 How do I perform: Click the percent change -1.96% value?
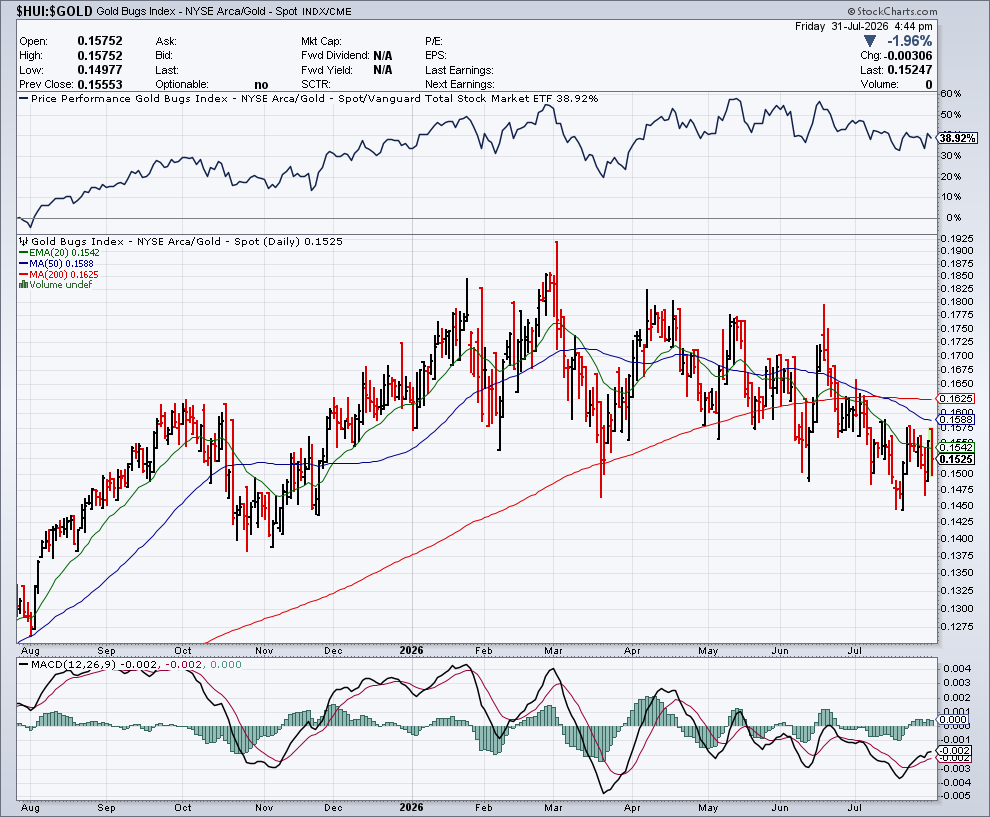[909, 41]
